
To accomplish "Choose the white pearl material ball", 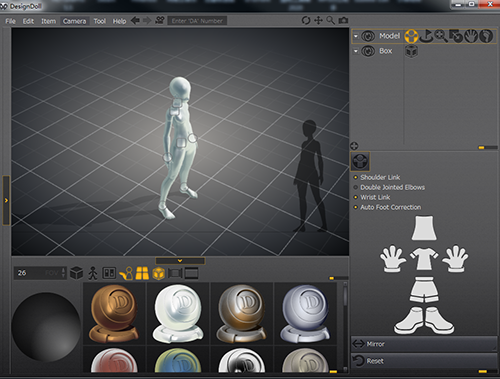I will click(x=178, y=313).
